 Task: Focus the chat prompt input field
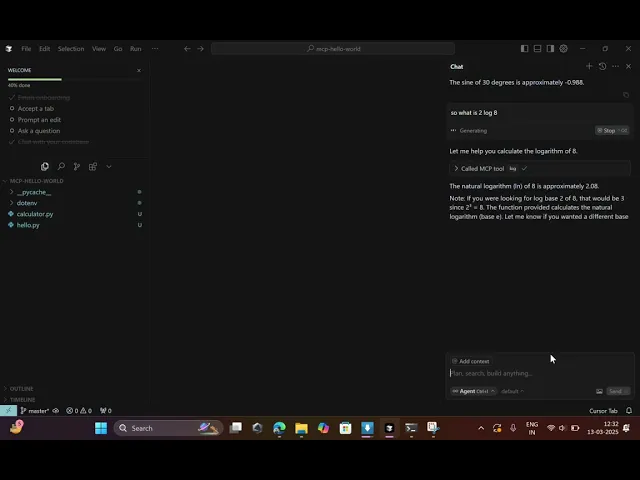(540, 373)
